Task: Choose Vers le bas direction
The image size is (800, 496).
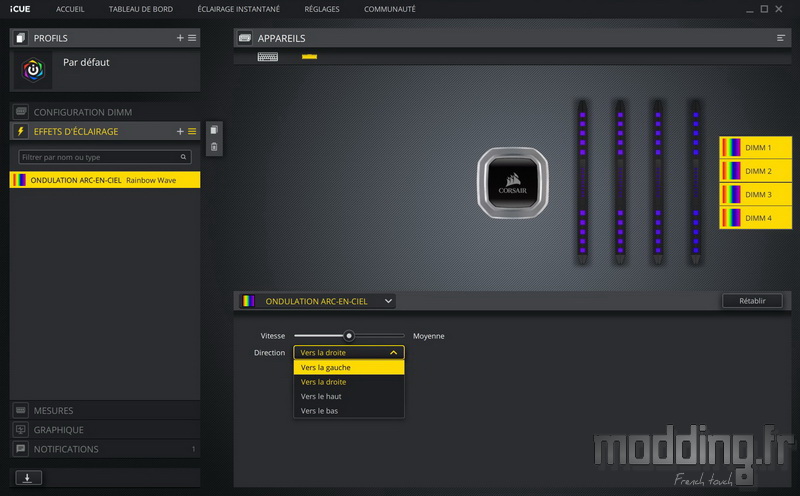Action: (349, 411)
